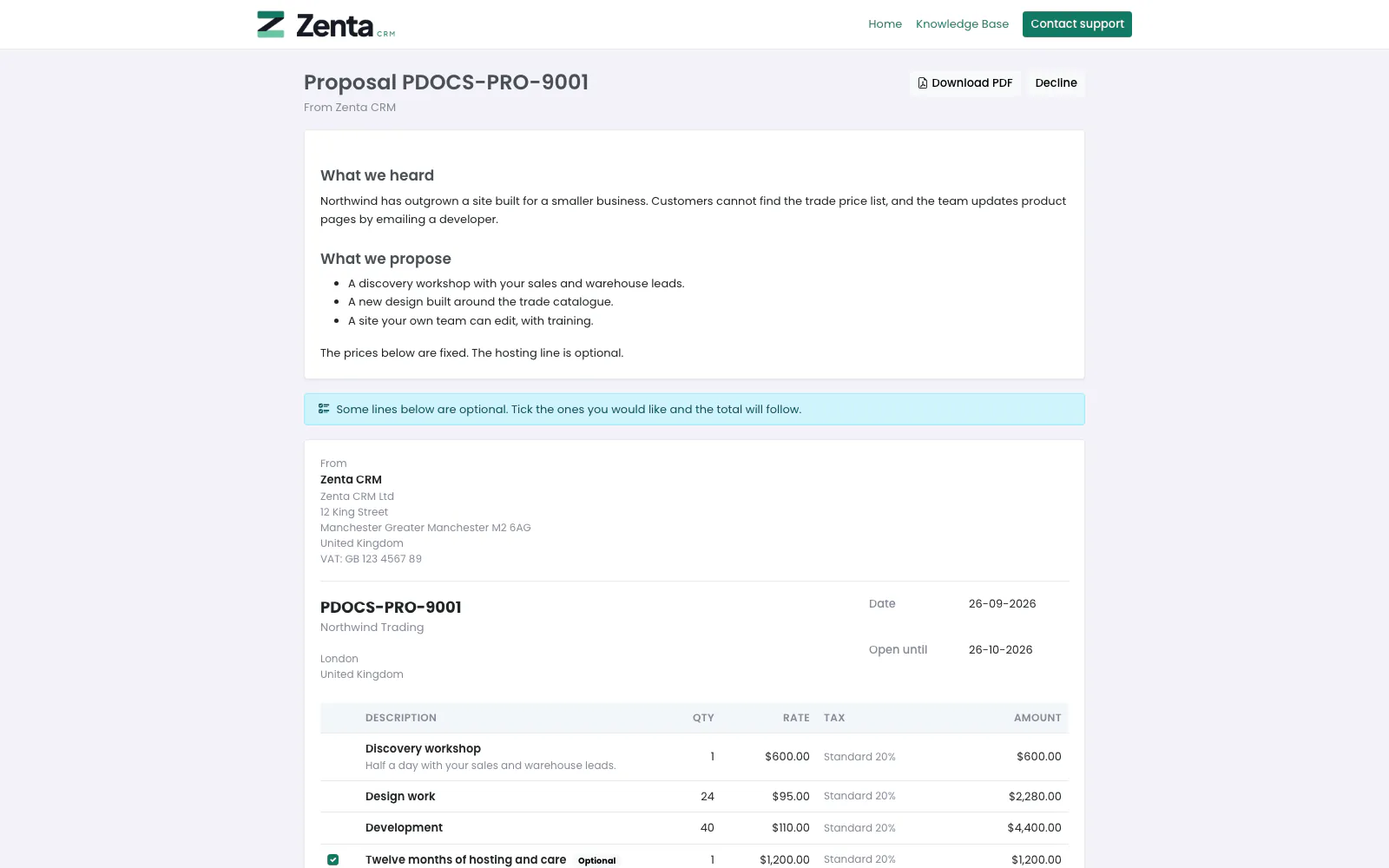This screenshot has height=868, width=1389.
Task: Open the Knowledge Base link
Action: pos(962,24)
